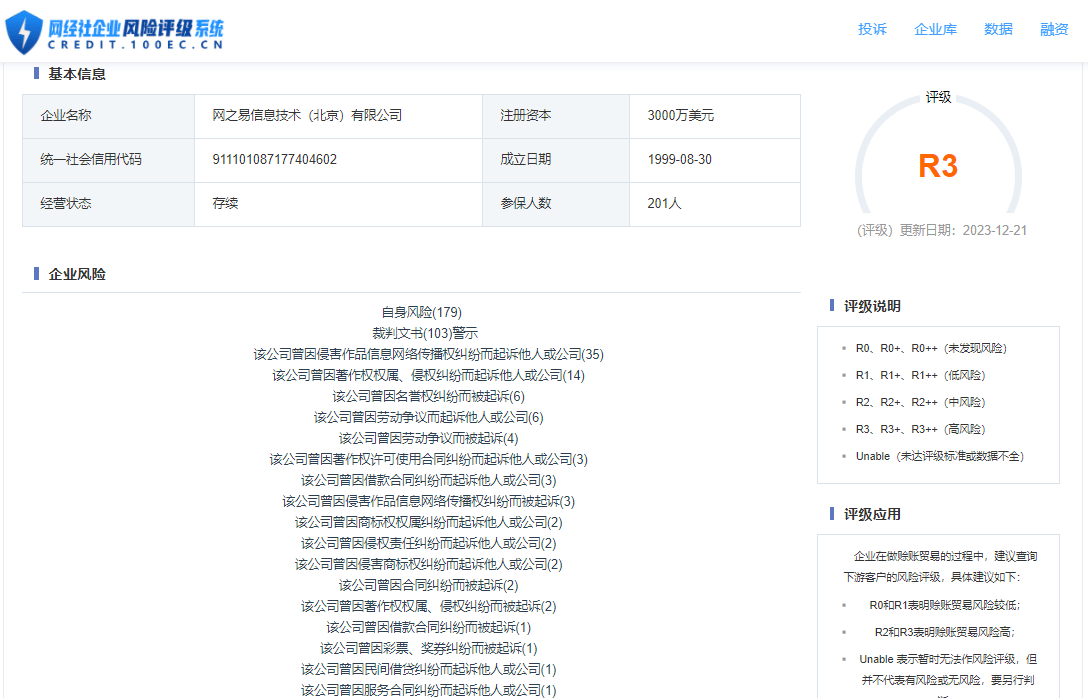The width and height of the screenshot is (1088, 698).
Task: Click the blue shield lightning logo icon
Action: pos(24,32)
